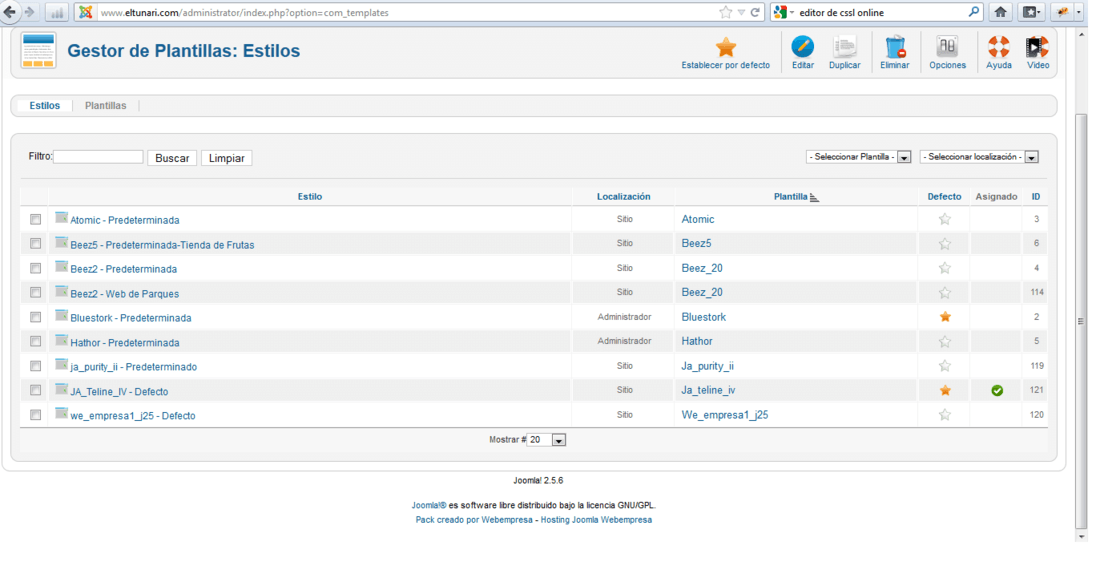Sort by ID column header

1035,197
